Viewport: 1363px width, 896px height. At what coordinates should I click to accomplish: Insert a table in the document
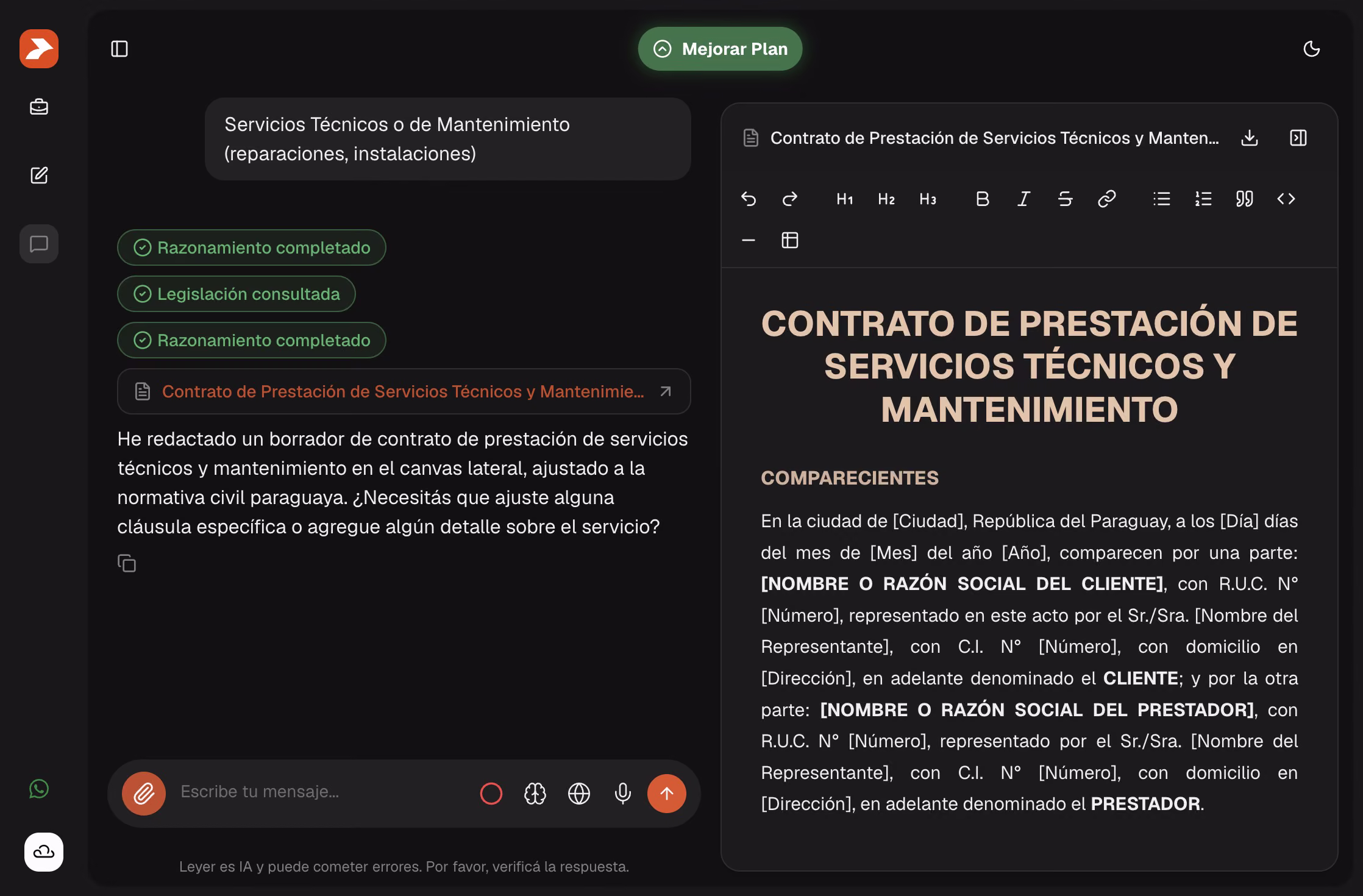pyautogui.click(x=790, y=240)
